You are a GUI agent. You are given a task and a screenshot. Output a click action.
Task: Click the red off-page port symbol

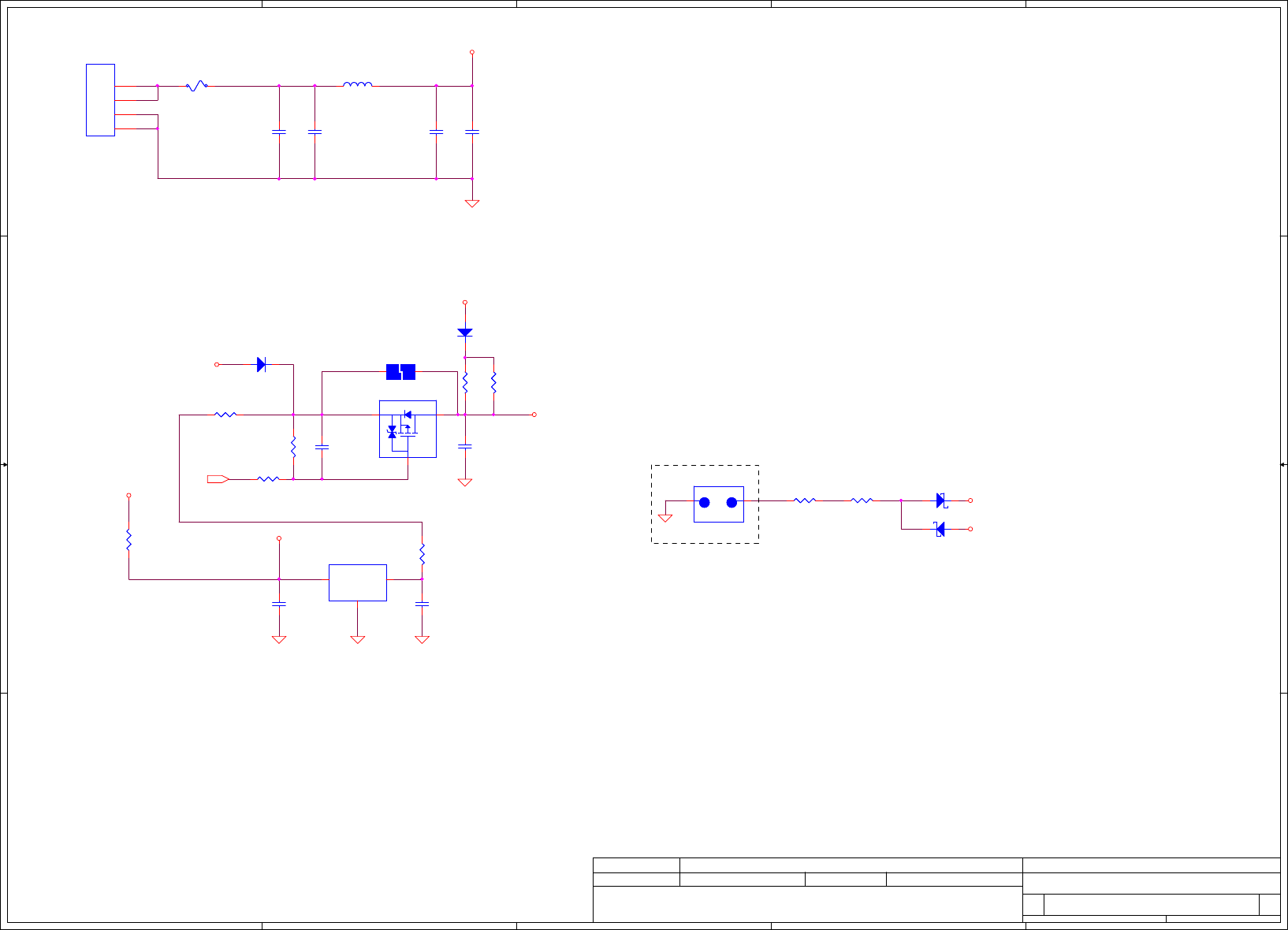[218, 479]
